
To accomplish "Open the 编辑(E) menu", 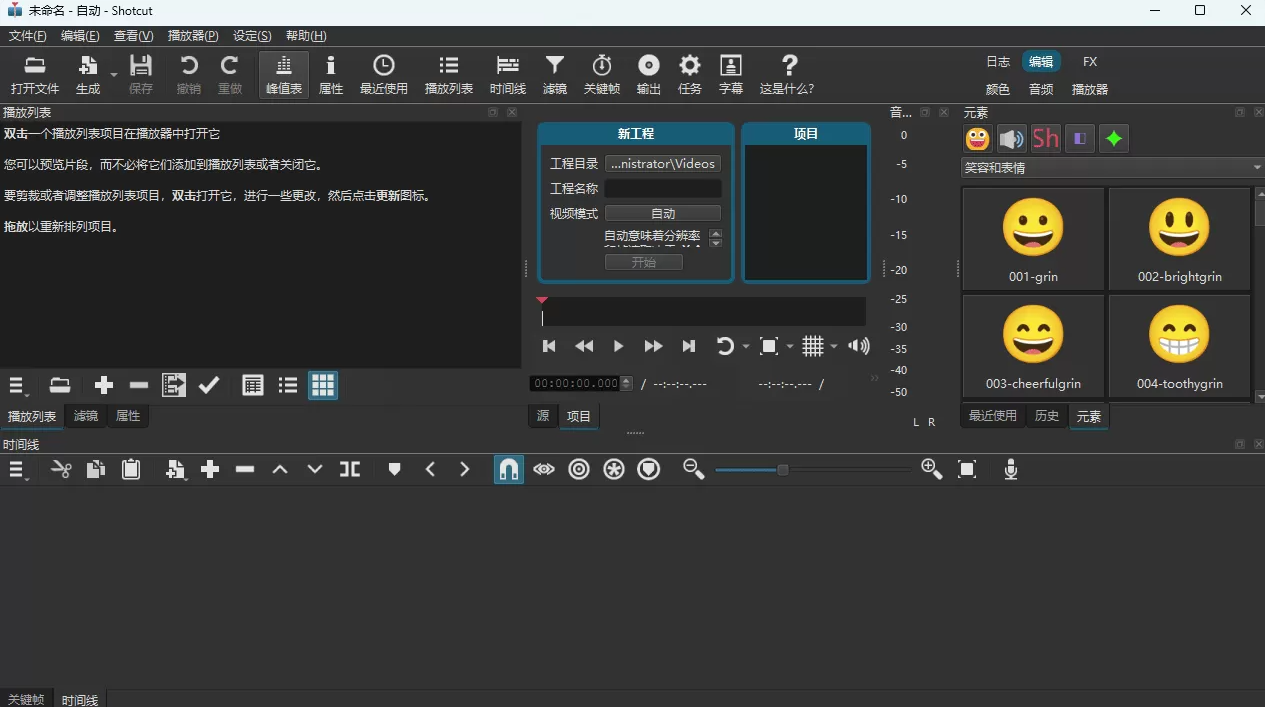I will point(80,36).
